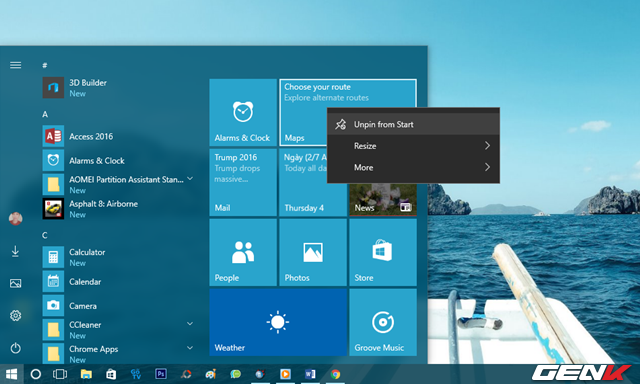Select the Maps tile
Viewport: 640px width, 384px height.
point(303,113)
